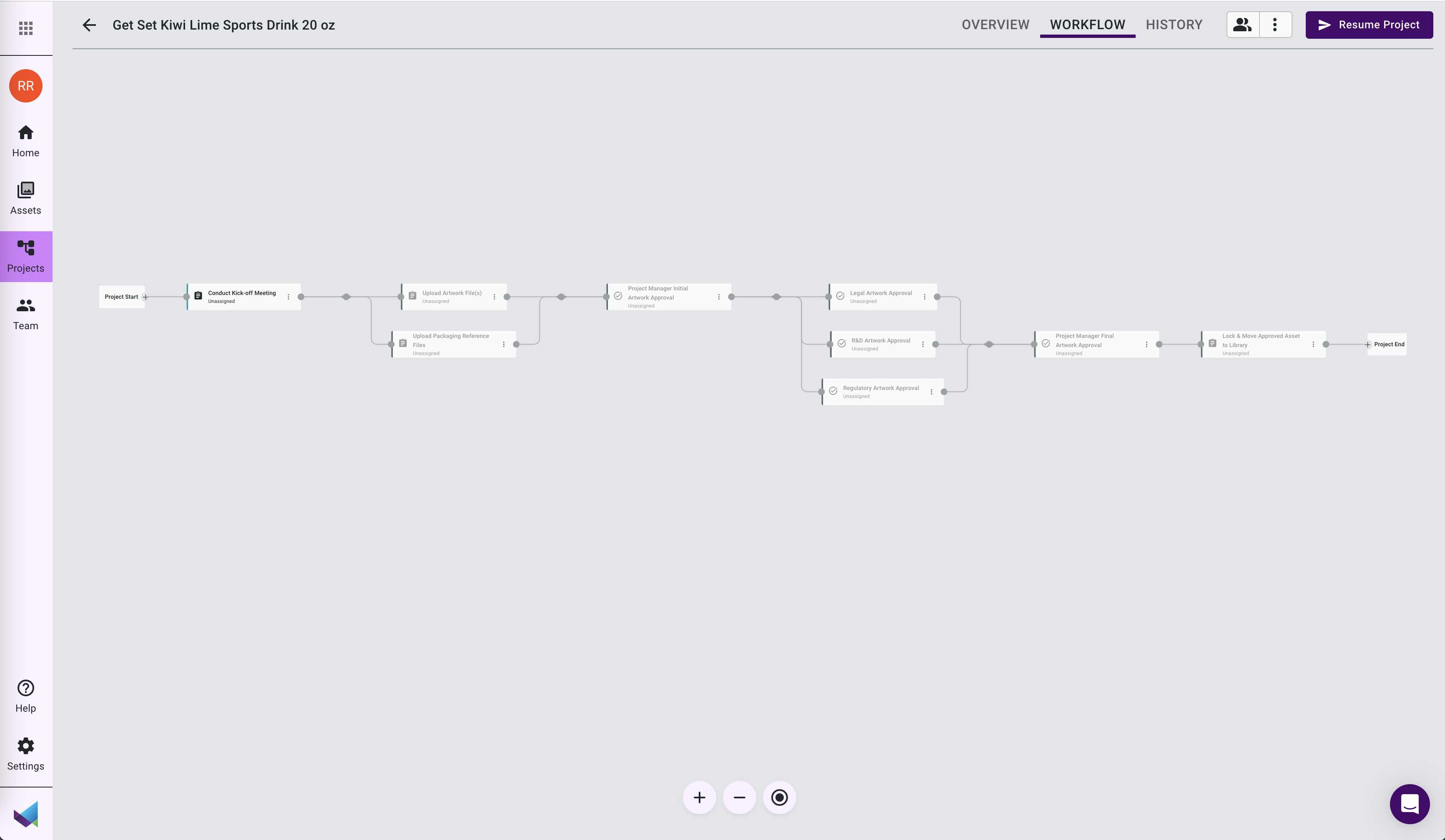Expand Conduct Kick-off Meeting options menu
This screenshot has width=1445, height=840.
coord(289,296)
